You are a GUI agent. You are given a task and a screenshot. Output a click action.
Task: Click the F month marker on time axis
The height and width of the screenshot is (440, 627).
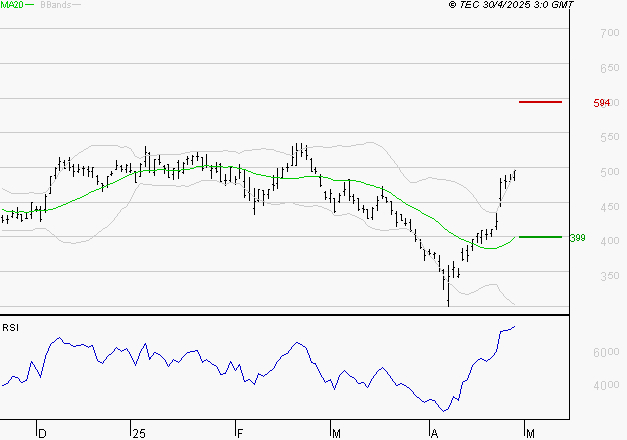click(x=240, y=433)
